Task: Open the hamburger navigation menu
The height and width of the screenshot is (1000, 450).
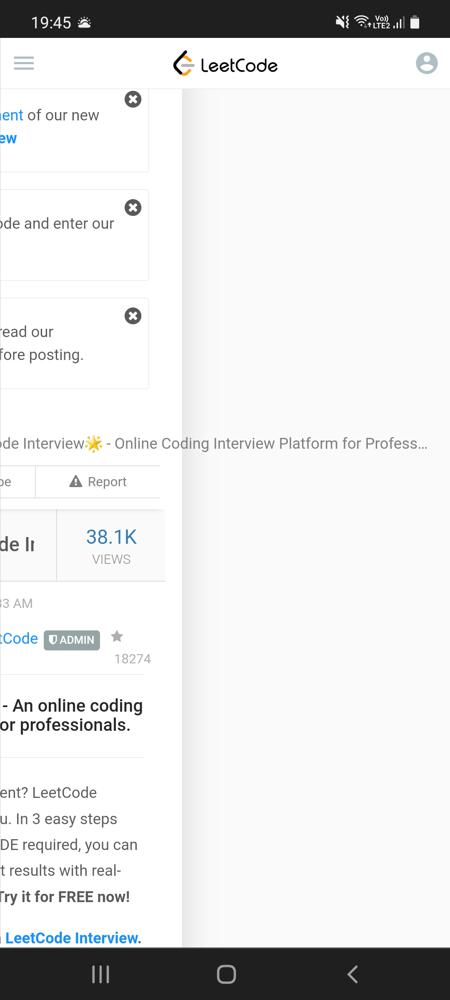Action: (24, 62)
